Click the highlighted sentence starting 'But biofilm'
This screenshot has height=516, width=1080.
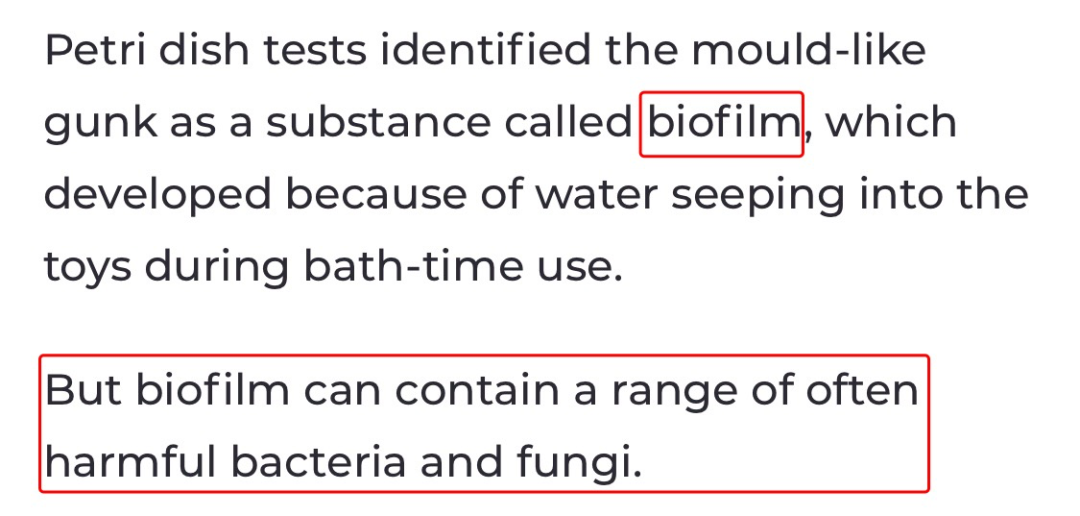pyautogui.click(x=484, y=424)
